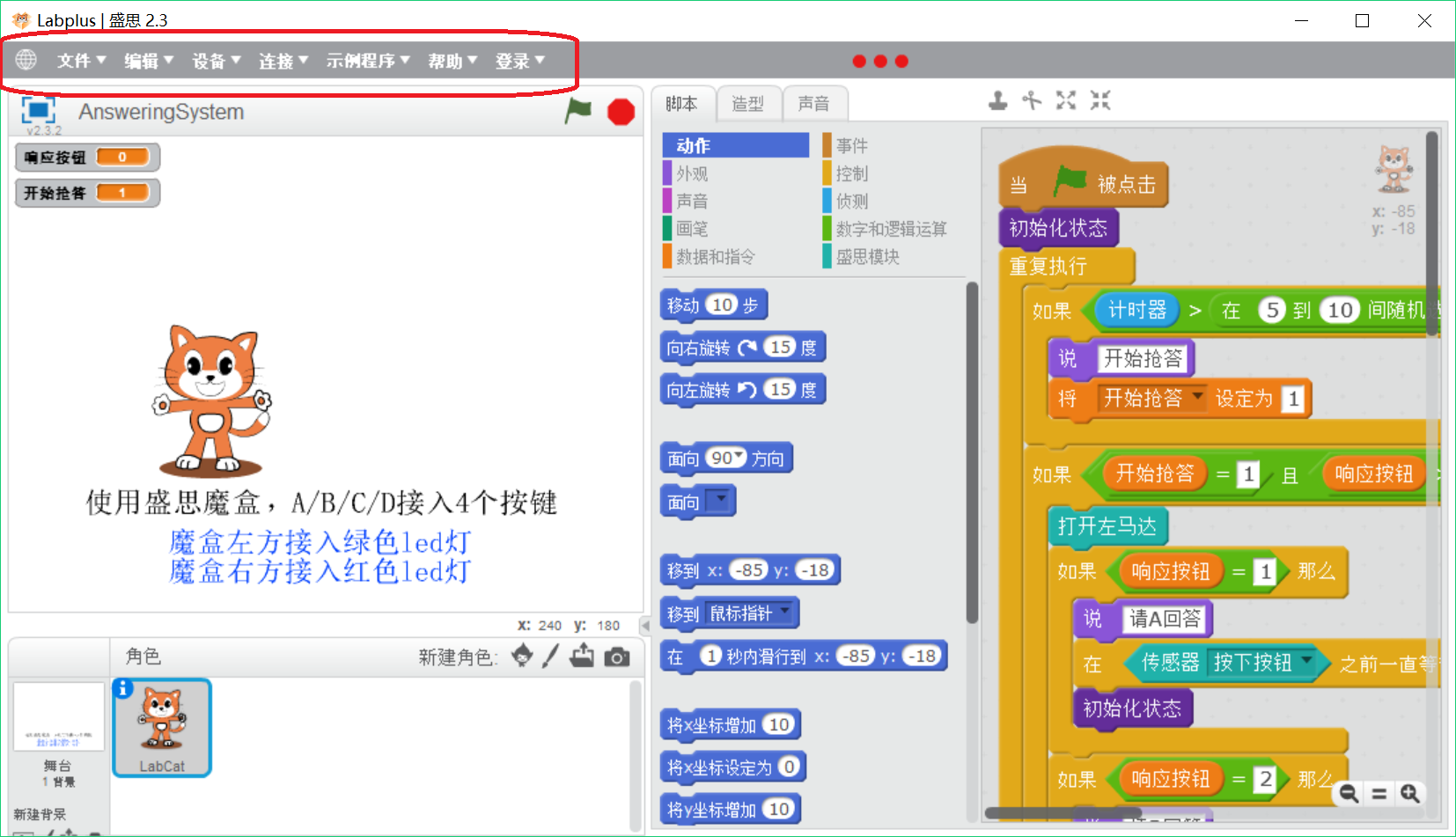Click the blocks palette vertical scrollbar

[x=971, y=452]
